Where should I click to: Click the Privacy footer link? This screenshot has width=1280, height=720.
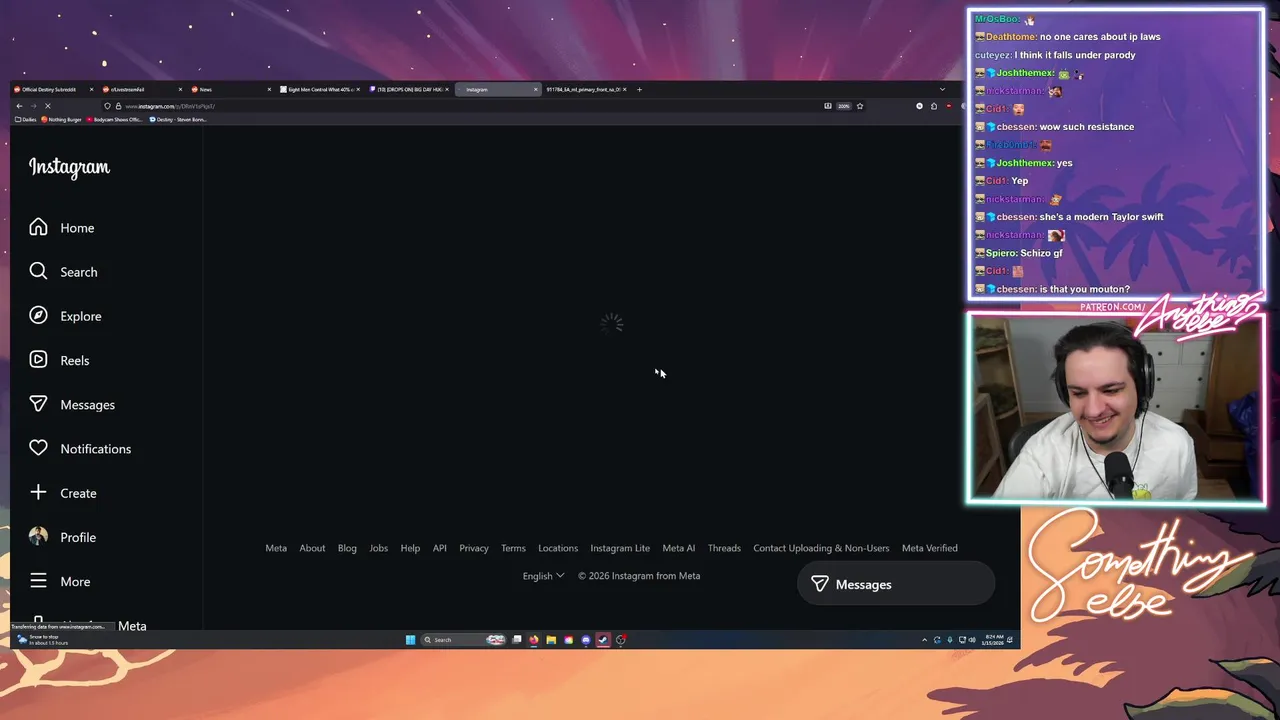click(x=474, y=548)
